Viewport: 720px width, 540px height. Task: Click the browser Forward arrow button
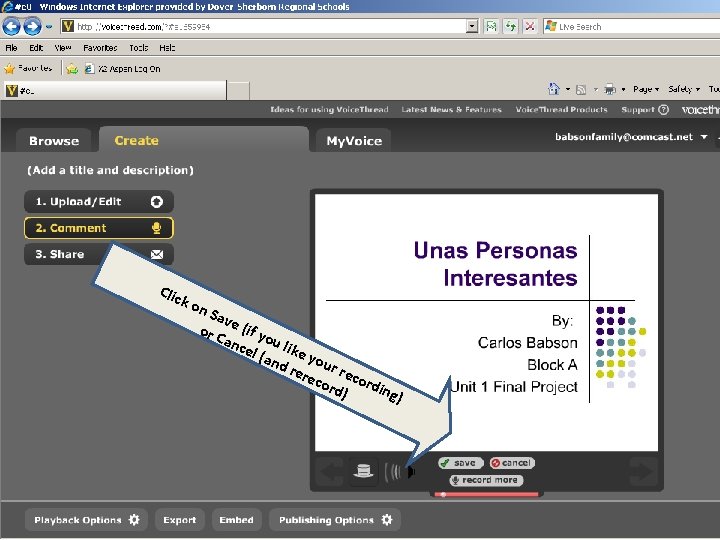click(x=32, y=26)
